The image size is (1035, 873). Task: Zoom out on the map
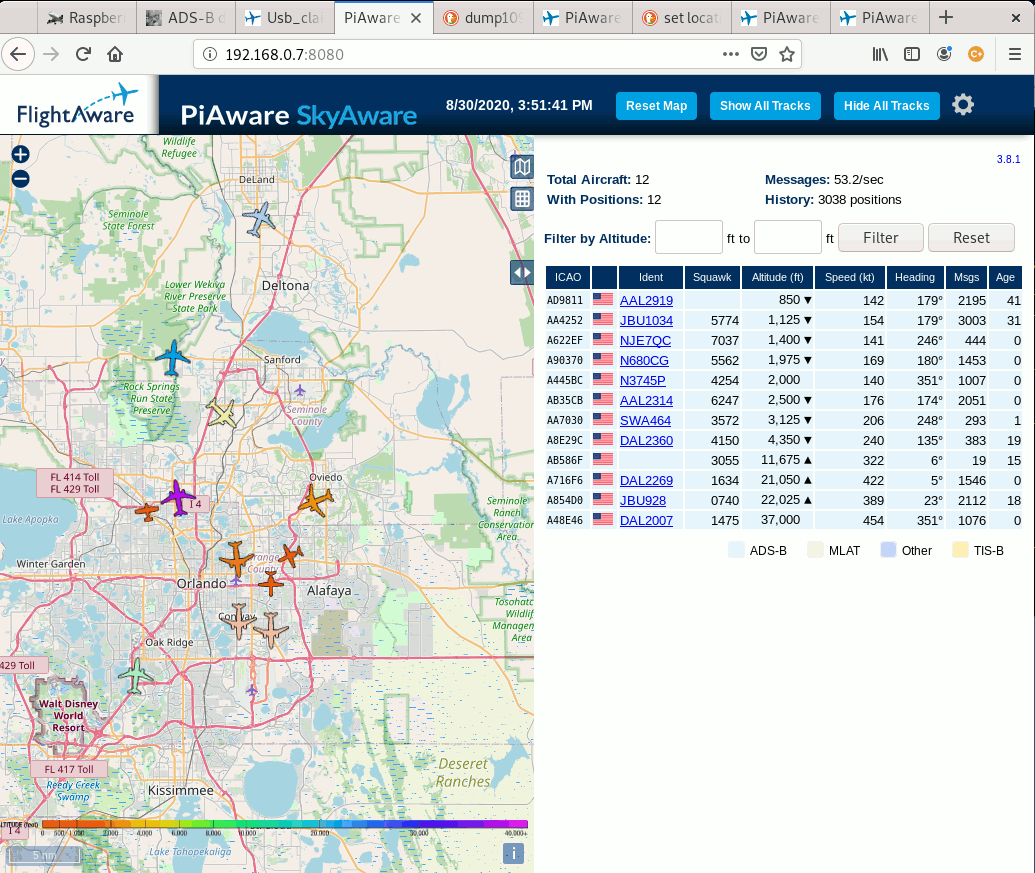tap(20, 179)
